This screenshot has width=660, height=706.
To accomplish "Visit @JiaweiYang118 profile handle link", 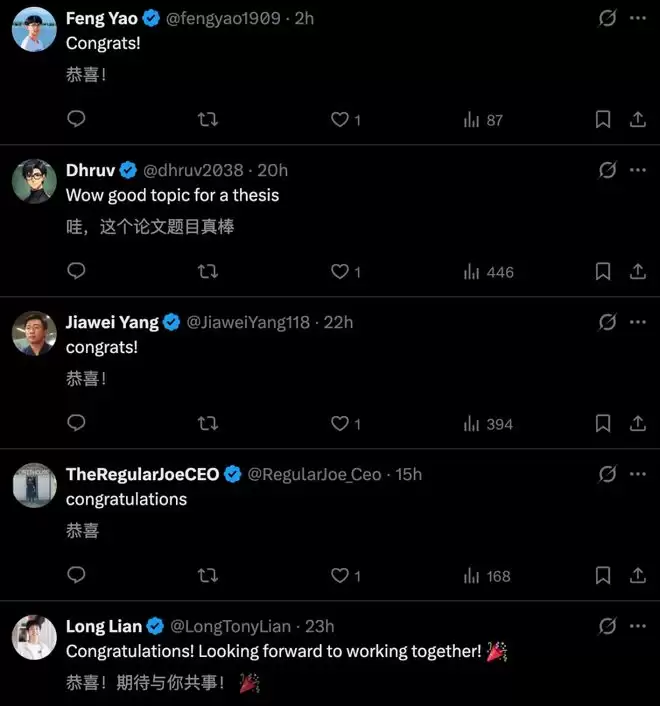I will pos(248,322).
